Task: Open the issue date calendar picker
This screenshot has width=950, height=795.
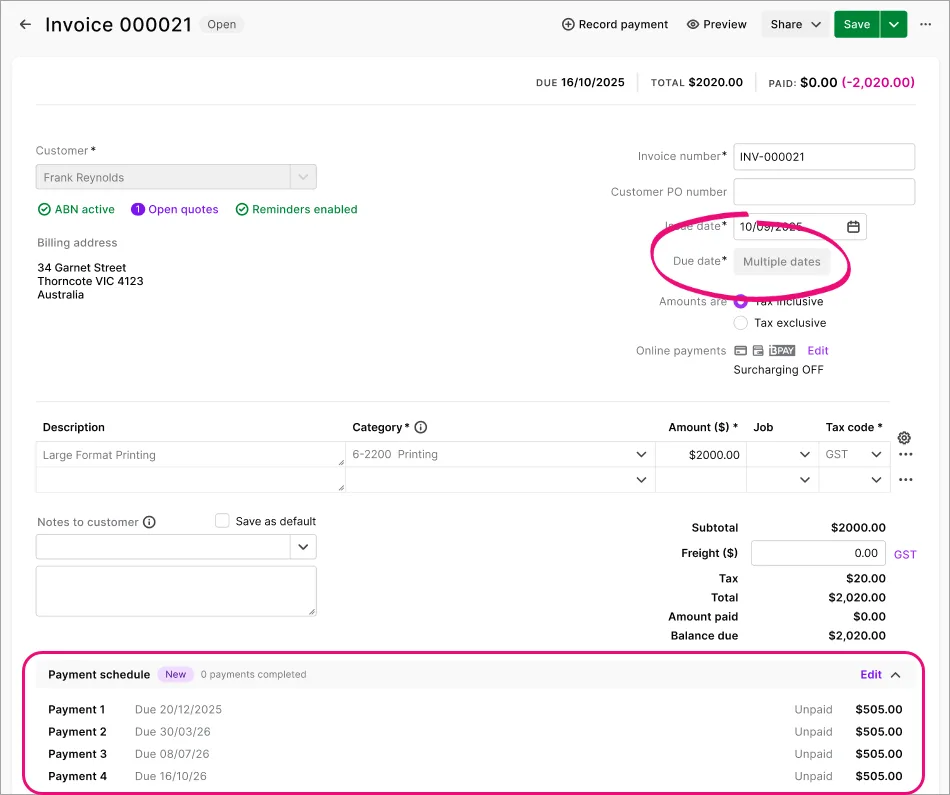Action: (853, 227)
